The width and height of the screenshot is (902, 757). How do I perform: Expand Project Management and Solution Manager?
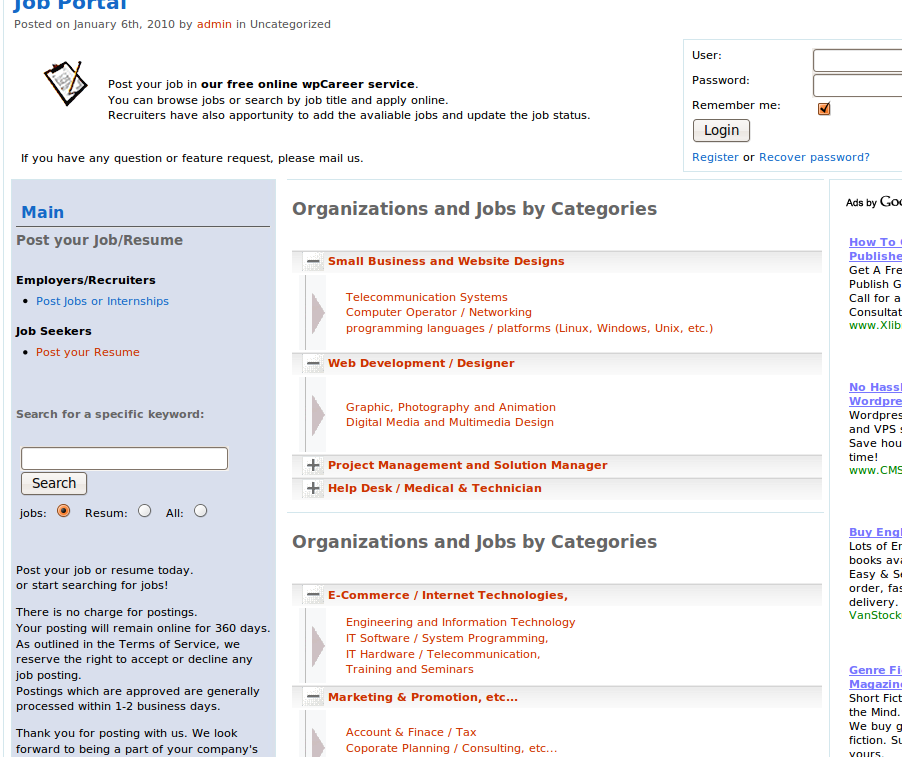coord(313,466)
